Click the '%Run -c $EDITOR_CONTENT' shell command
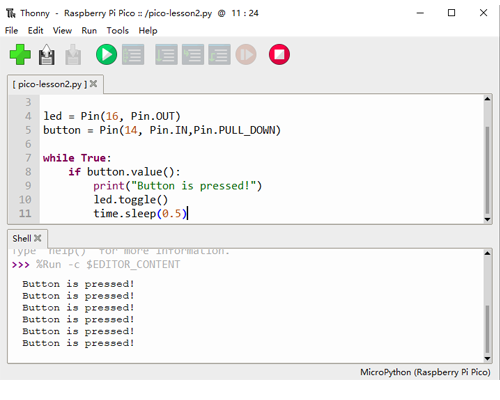The width and height of the screenshot is (500, 400). [108, 265]
